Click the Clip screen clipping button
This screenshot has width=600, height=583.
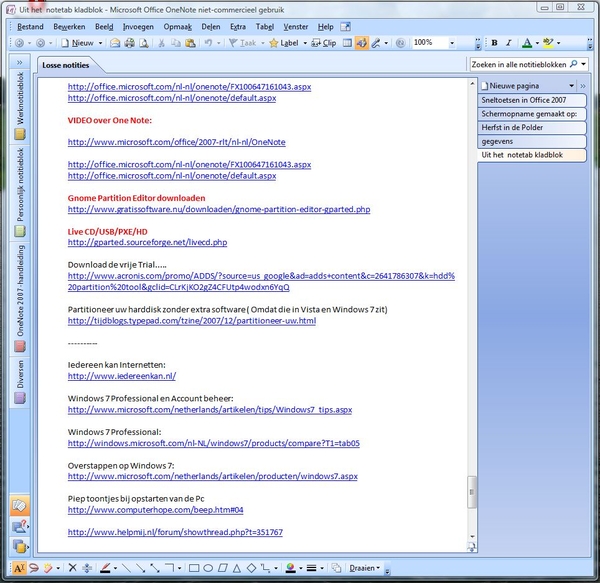point(324,43)
